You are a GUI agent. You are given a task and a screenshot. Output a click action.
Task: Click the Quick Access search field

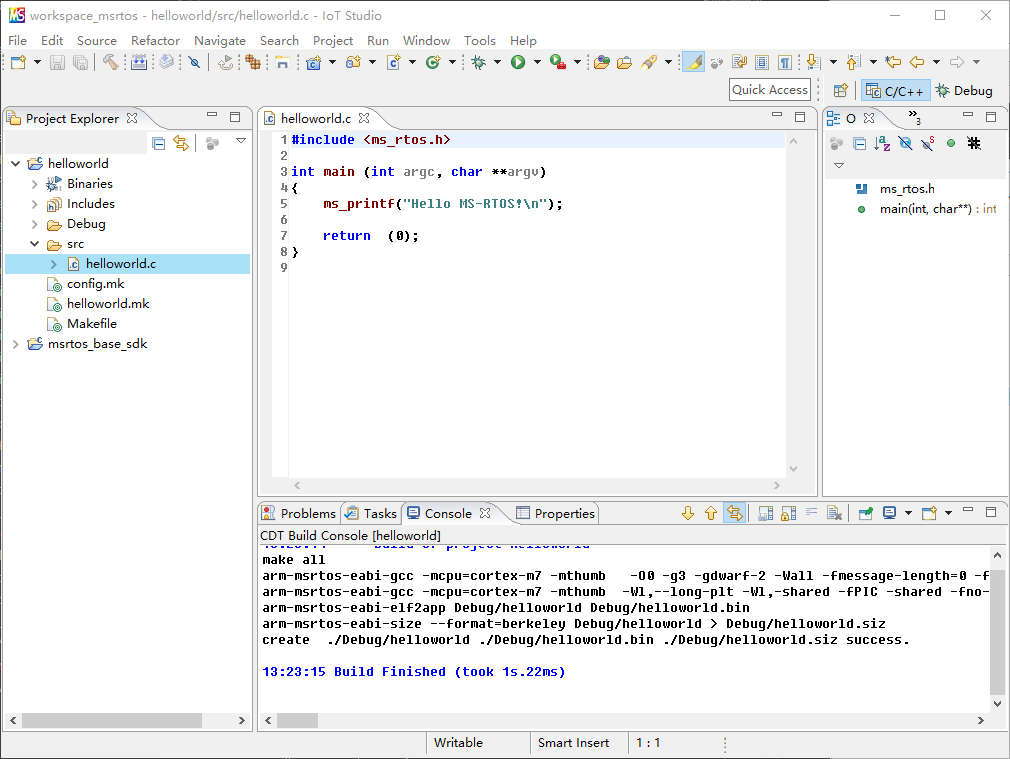point(769,90)
